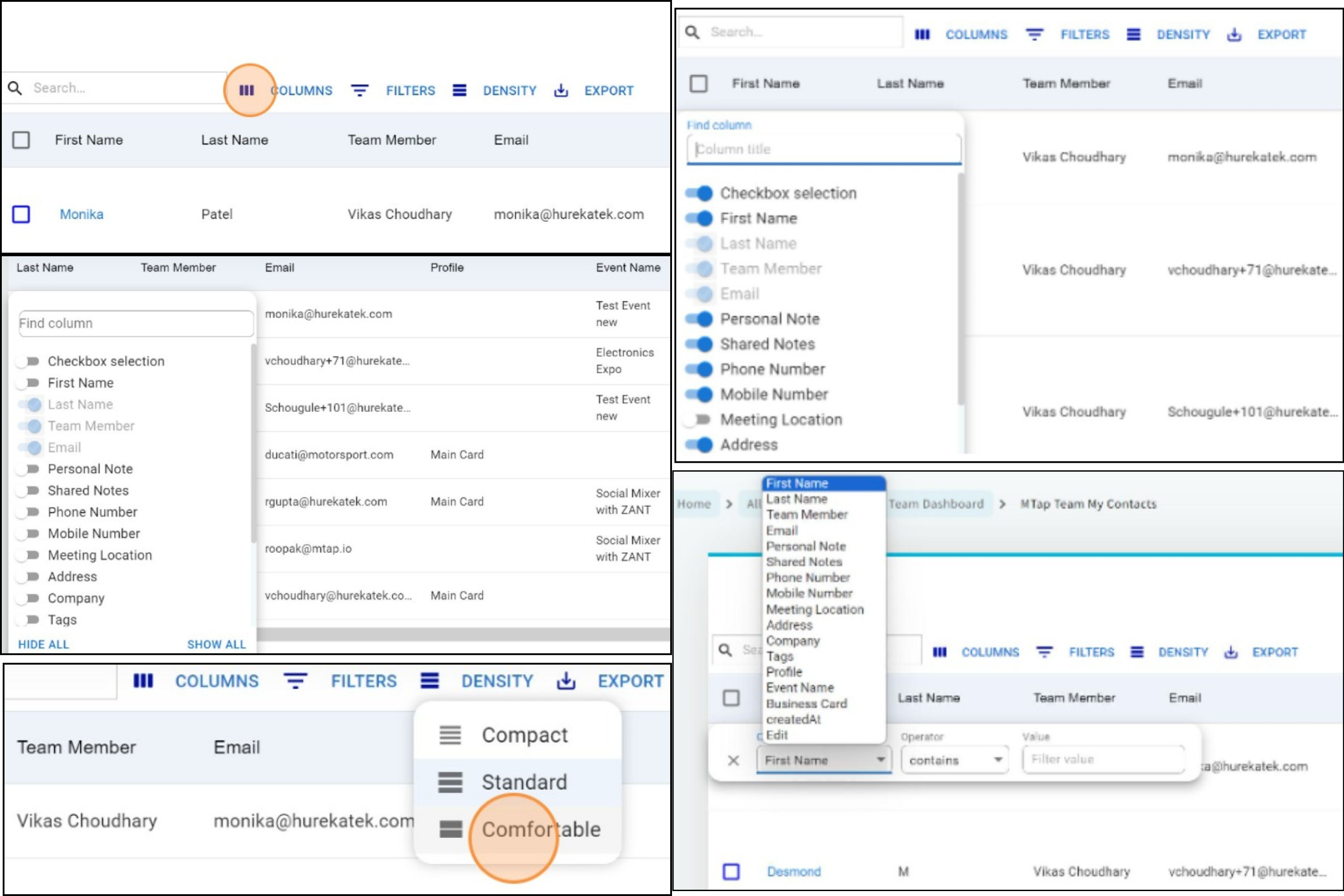The width and height of the screenshot is (1344, 896).
Task: Turn off the enabled Phone Number toggle
Action: 699,369
